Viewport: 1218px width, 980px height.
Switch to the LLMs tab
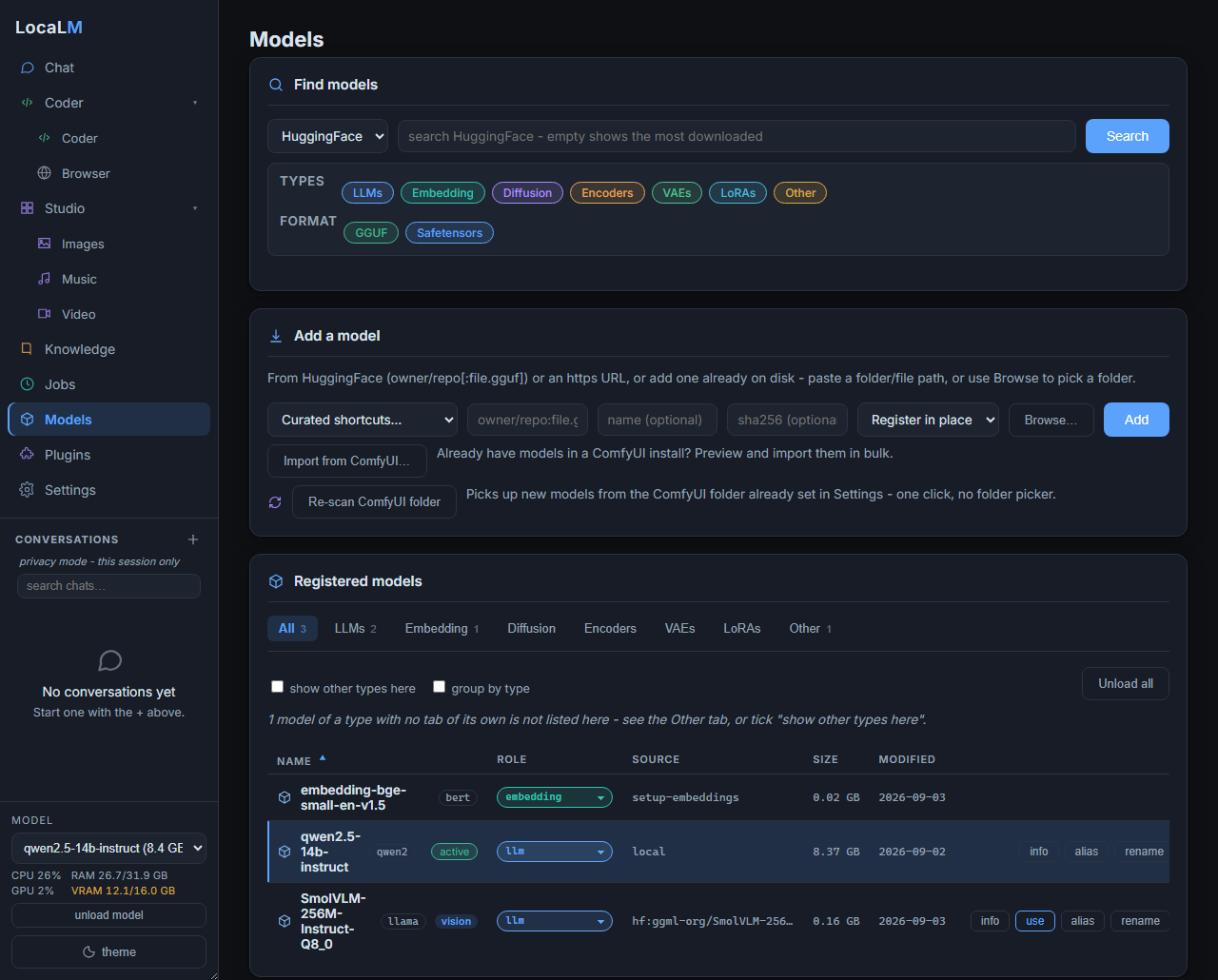355,629
